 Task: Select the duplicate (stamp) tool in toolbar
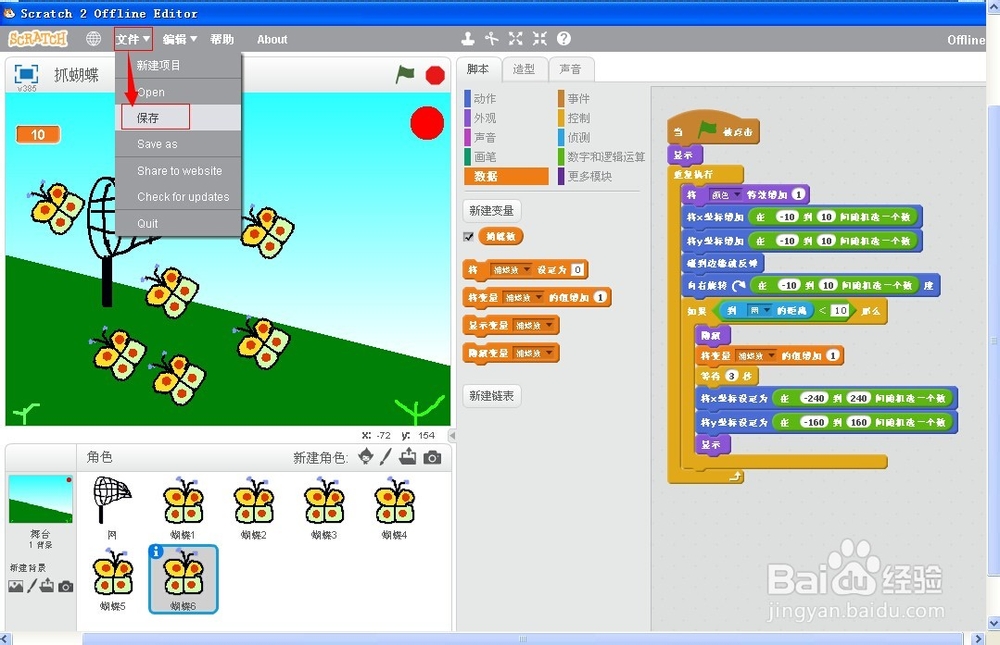(x=467, y=38)
